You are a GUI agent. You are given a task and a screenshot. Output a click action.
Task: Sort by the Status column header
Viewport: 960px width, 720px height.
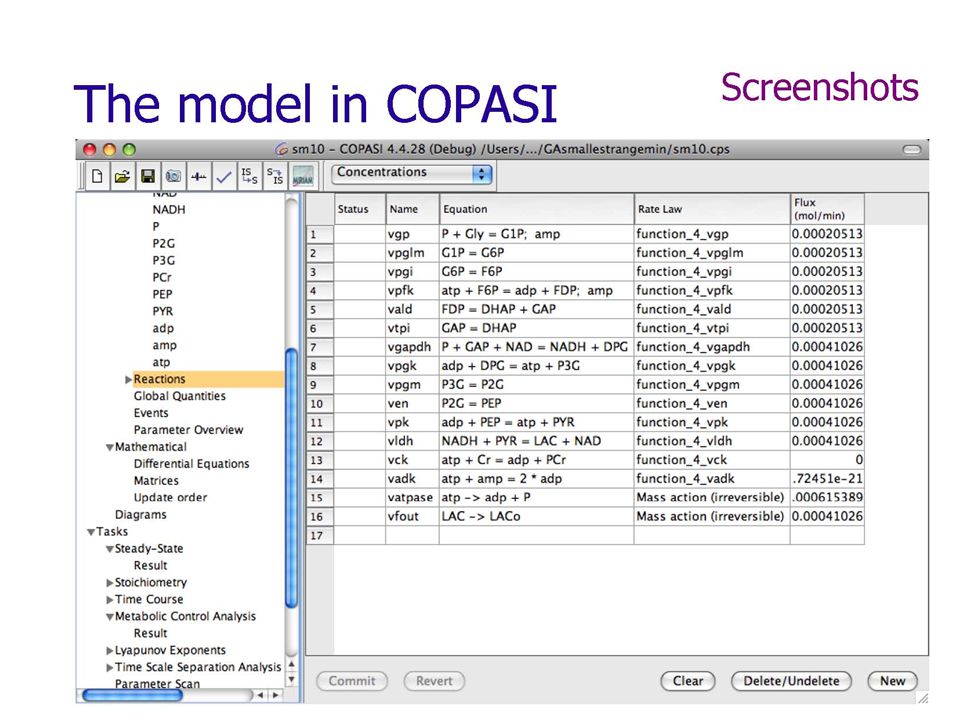click(360, 209)
